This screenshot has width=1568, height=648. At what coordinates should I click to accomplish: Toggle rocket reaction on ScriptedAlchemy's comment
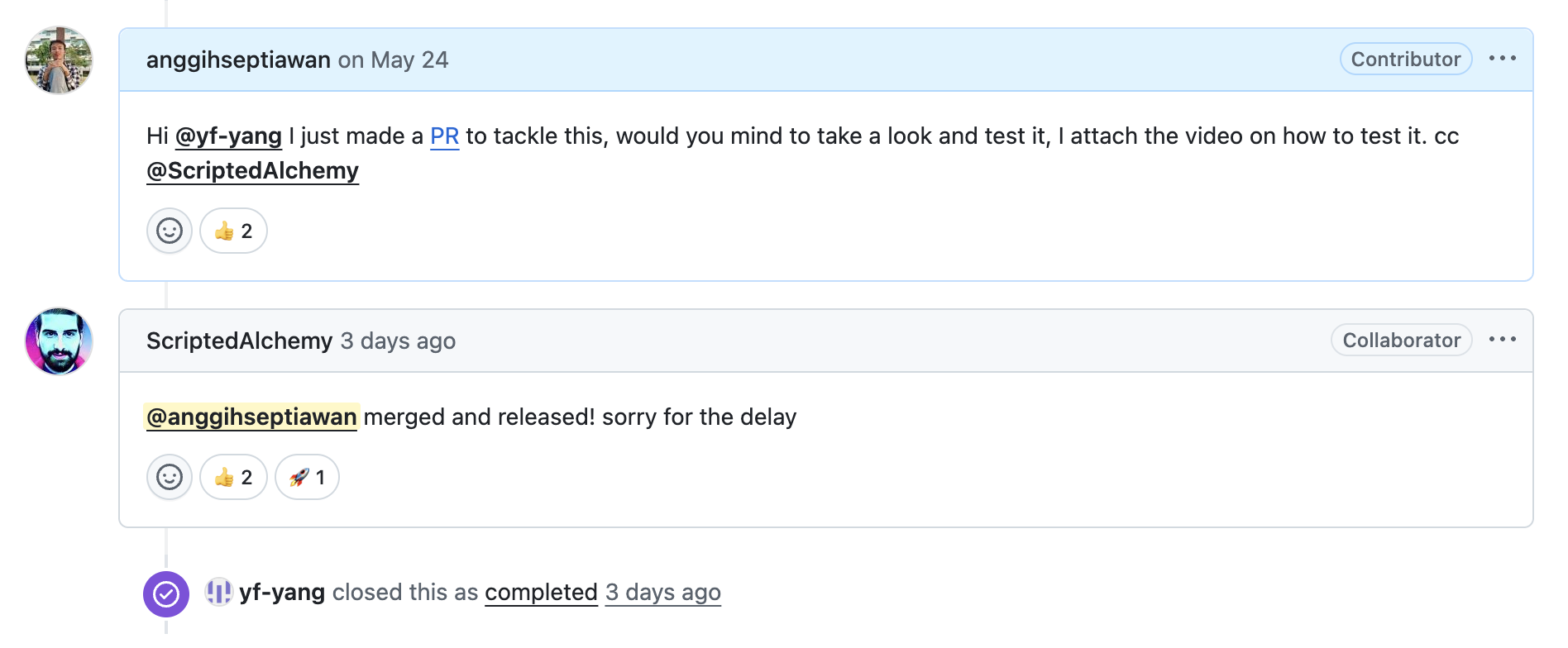307,477
